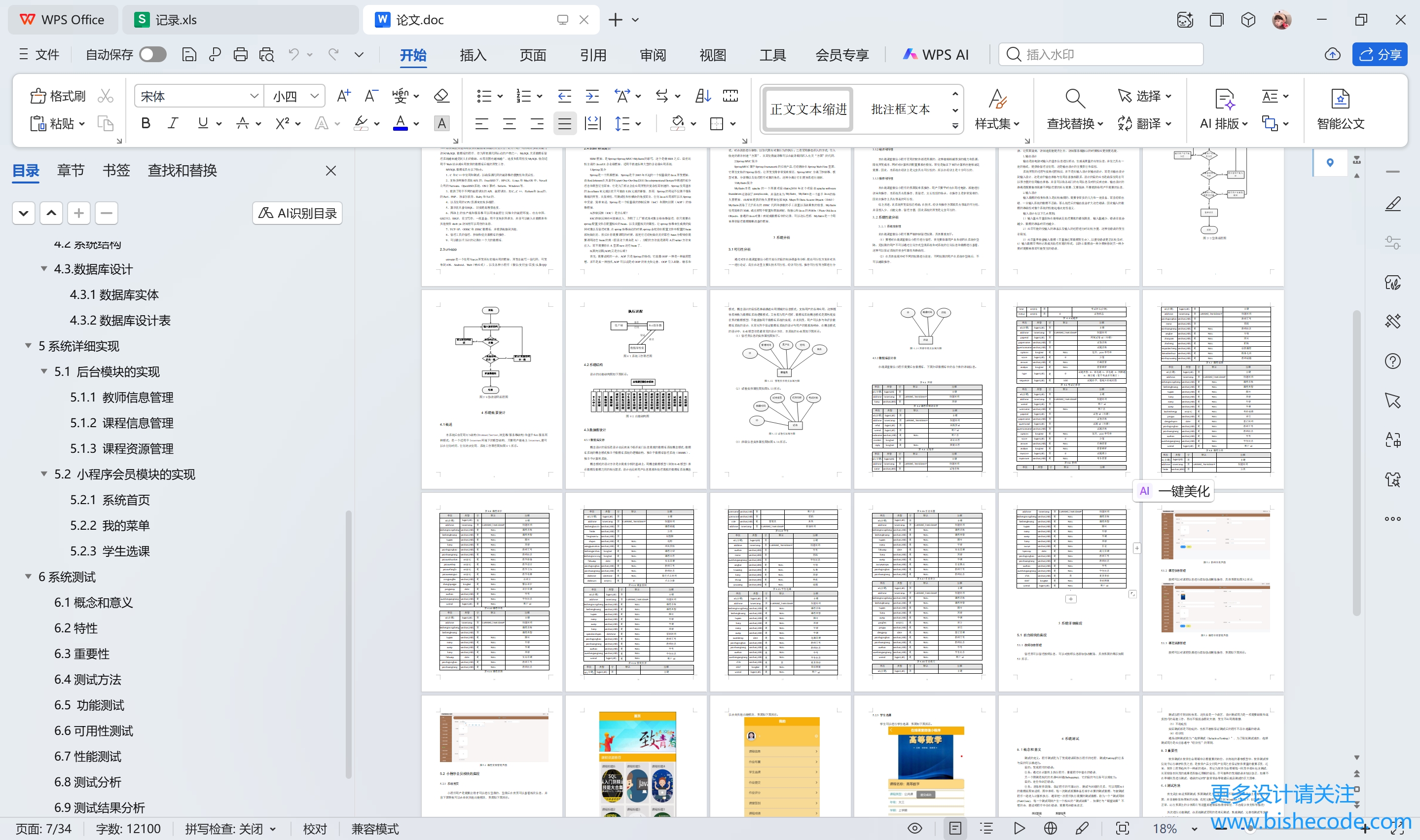1420x840 pixels.
Task: Toggle eye protection mode in status bar
Action: 914,829
